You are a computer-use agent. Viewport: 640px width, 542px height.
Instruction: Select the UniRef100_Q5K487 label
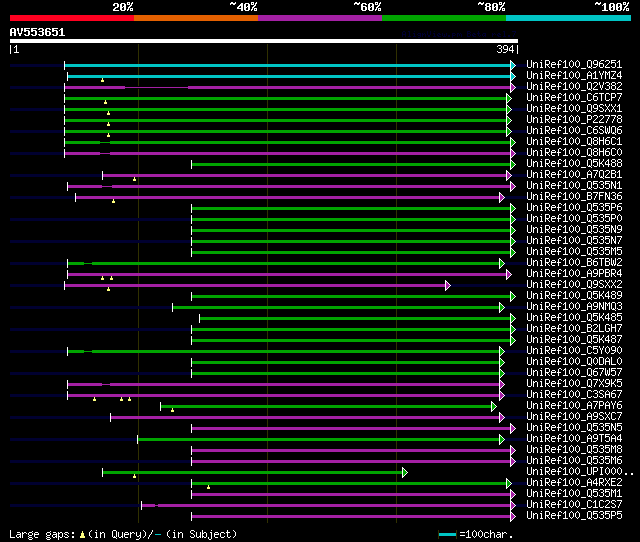(x=574, y=340)
